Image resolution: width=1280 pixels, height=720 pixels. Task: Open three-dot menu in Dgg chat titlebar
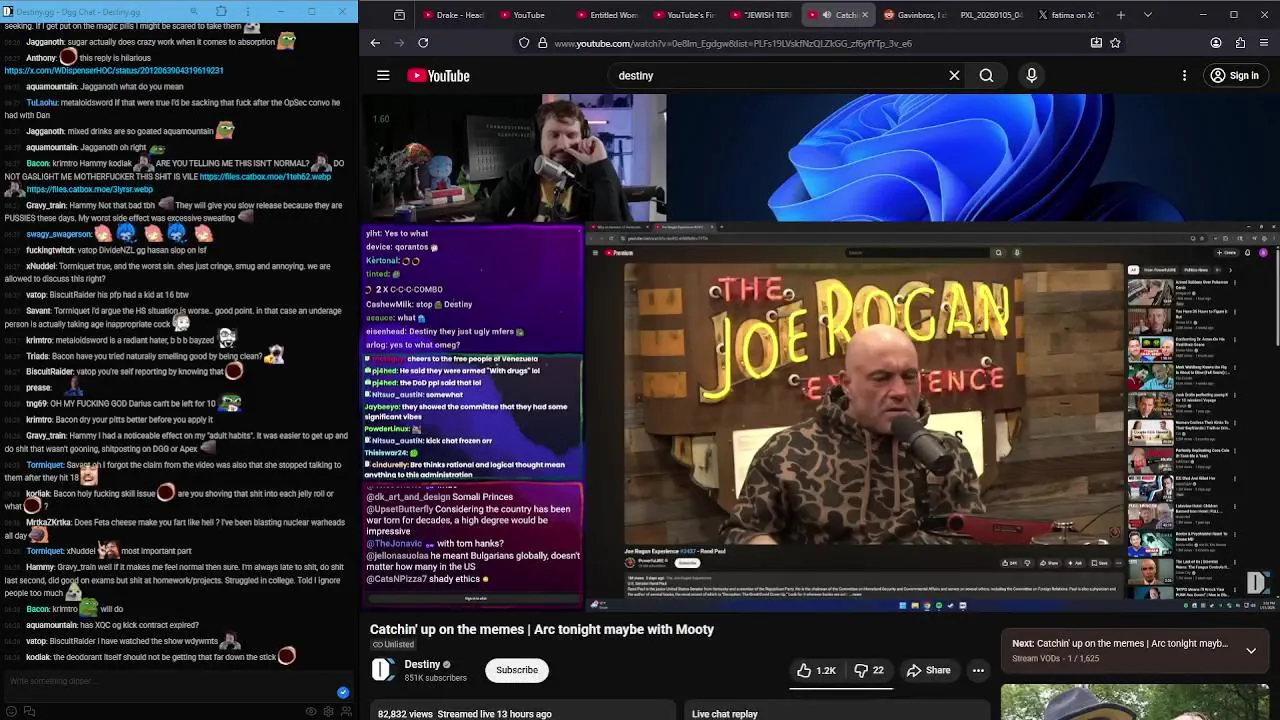coord(247,12)
